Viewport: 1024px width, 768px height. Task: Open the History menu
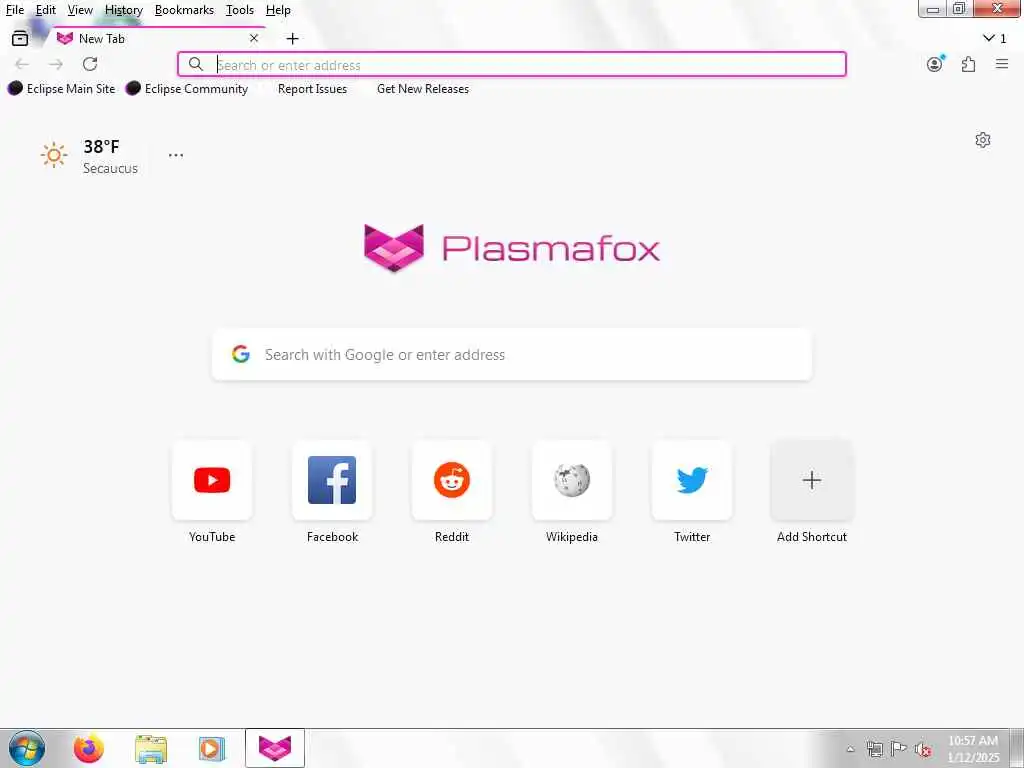pos(123,10)
